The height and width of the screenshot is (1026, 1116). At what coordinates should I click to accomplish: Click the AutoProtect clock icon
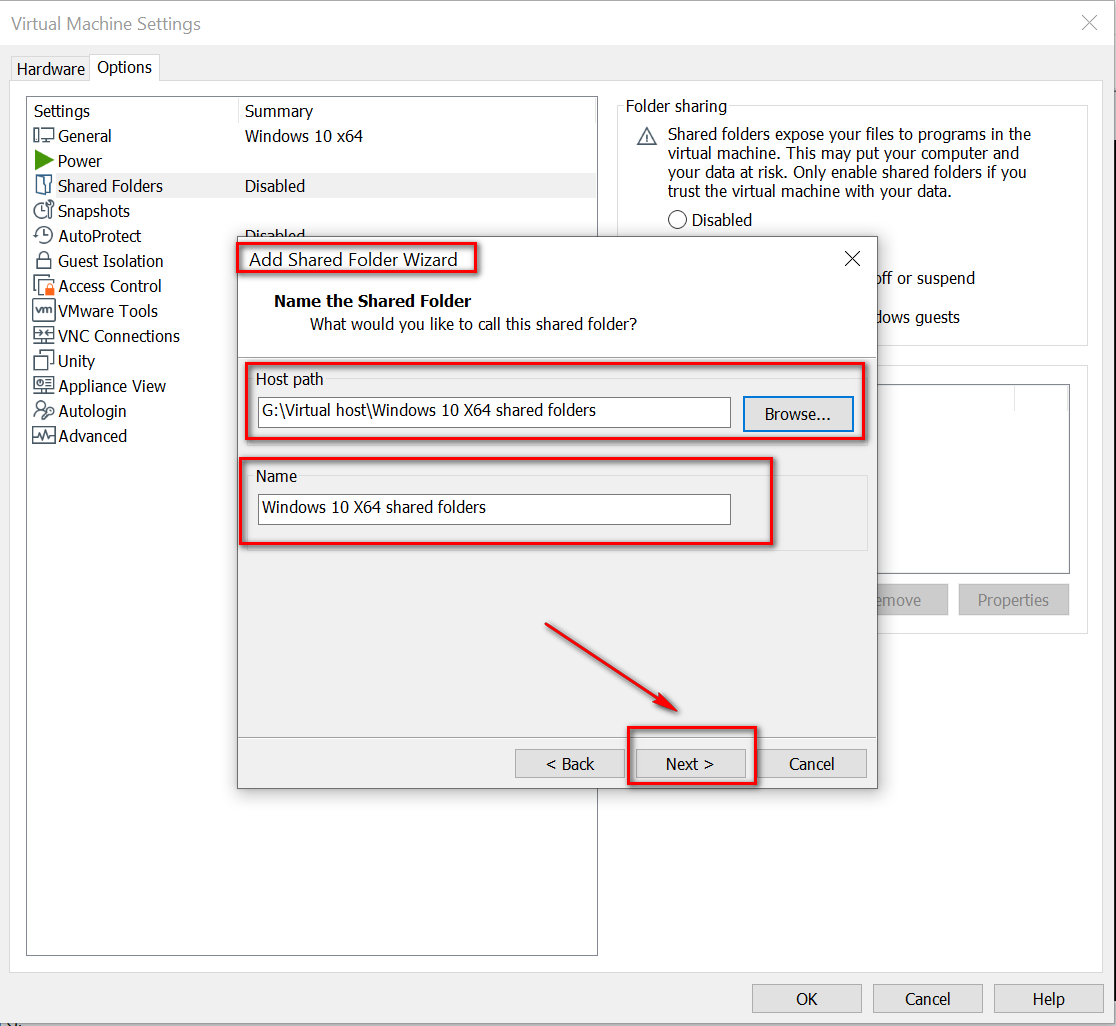tap(43, 235)
